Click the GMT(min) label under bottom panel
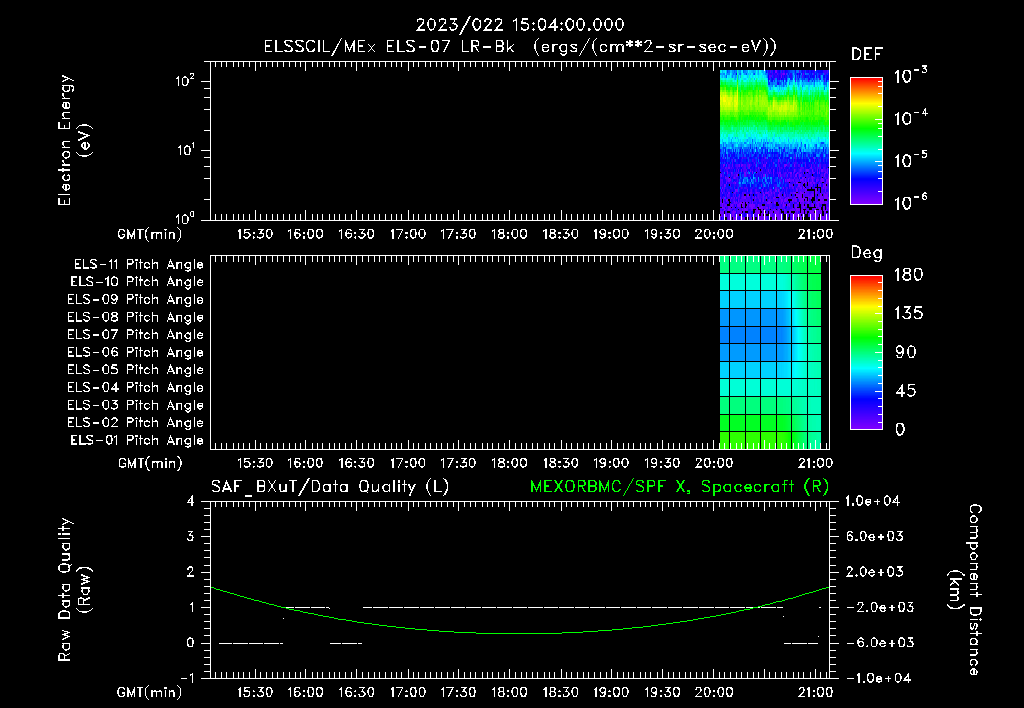Image resolution: width=1024 pixels, height=708 pixels. tap(150, 692)
